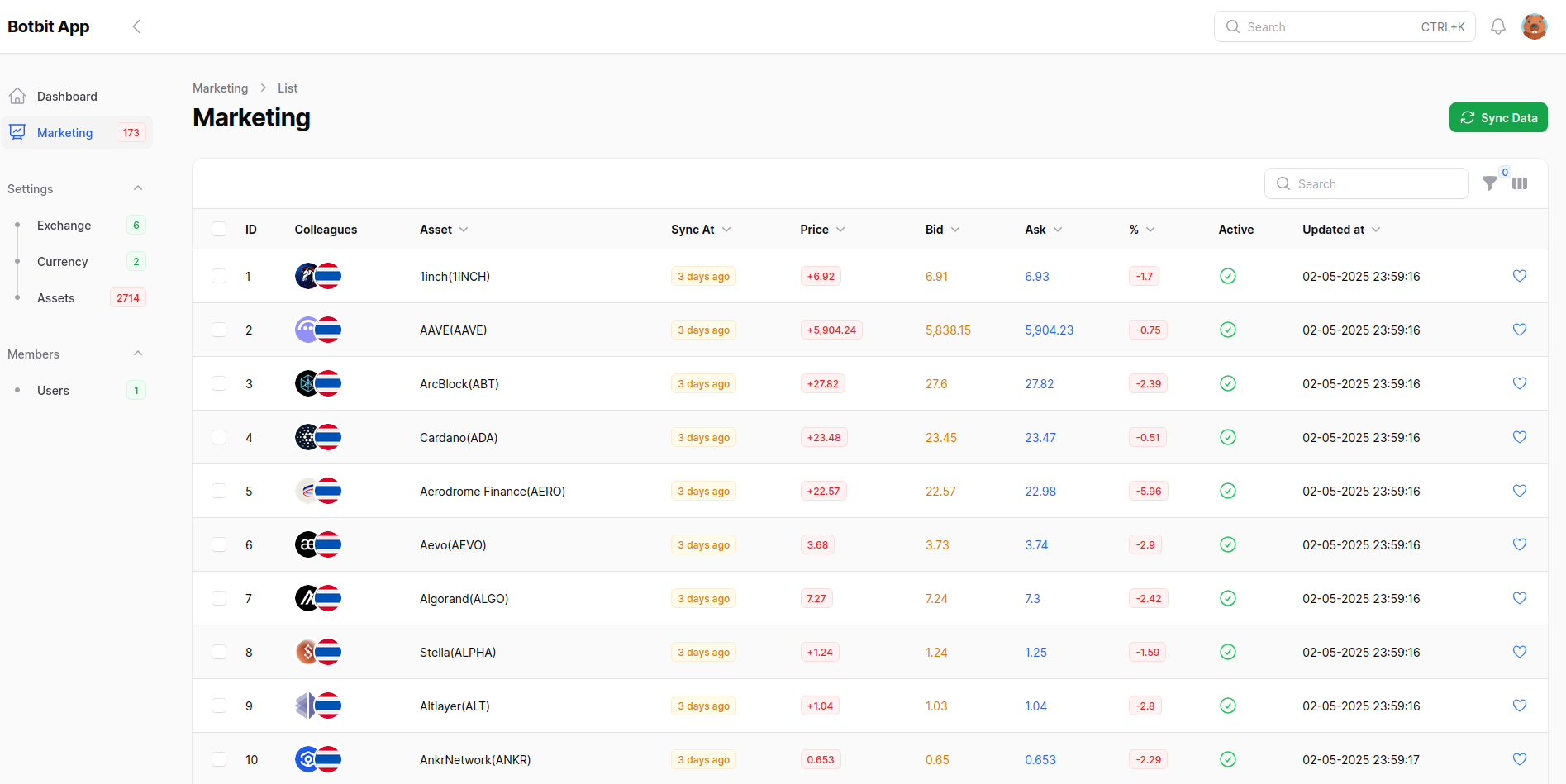1566x784 pixels.
Task: Sort by Sync At column
Action: click(701, 230)
